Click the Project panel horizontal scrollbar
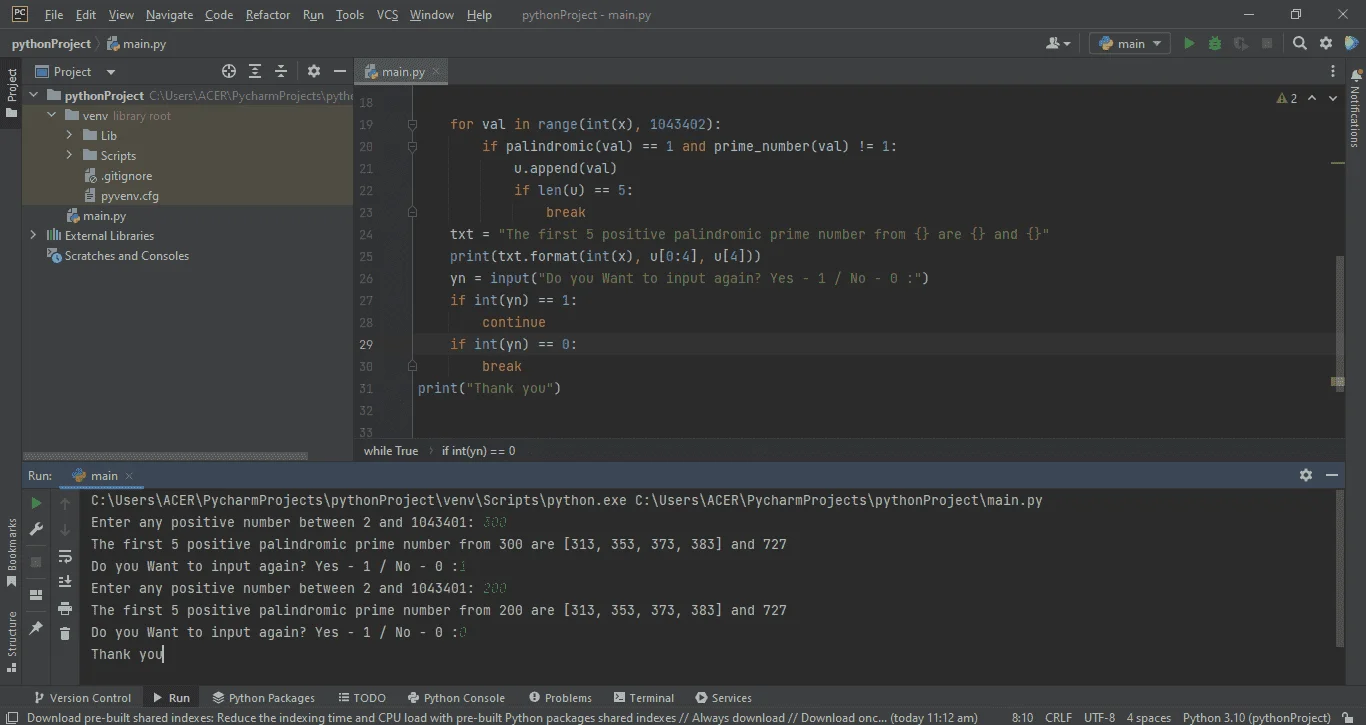 [165, 456]
